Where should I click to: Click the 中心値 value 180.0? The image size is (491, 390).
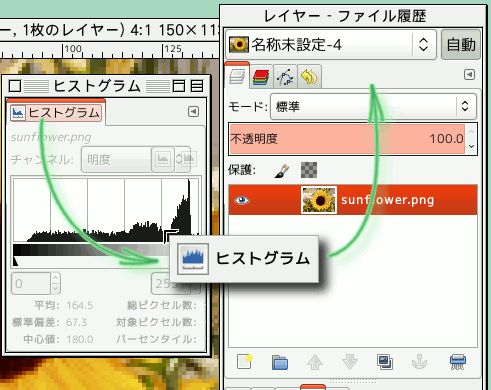(80, 339)
